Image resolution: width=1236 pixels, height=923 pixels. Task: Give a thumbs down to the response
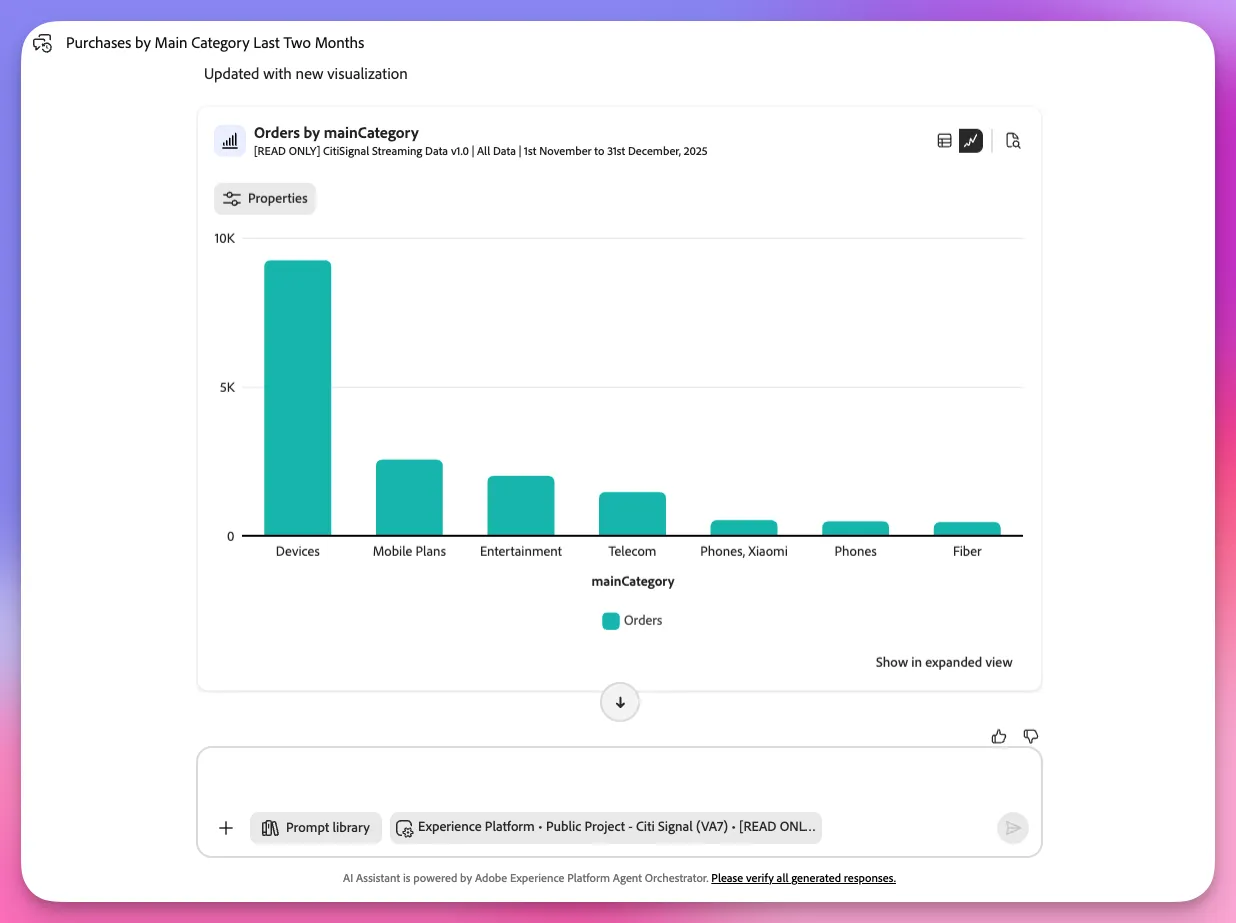[1031, 737]
